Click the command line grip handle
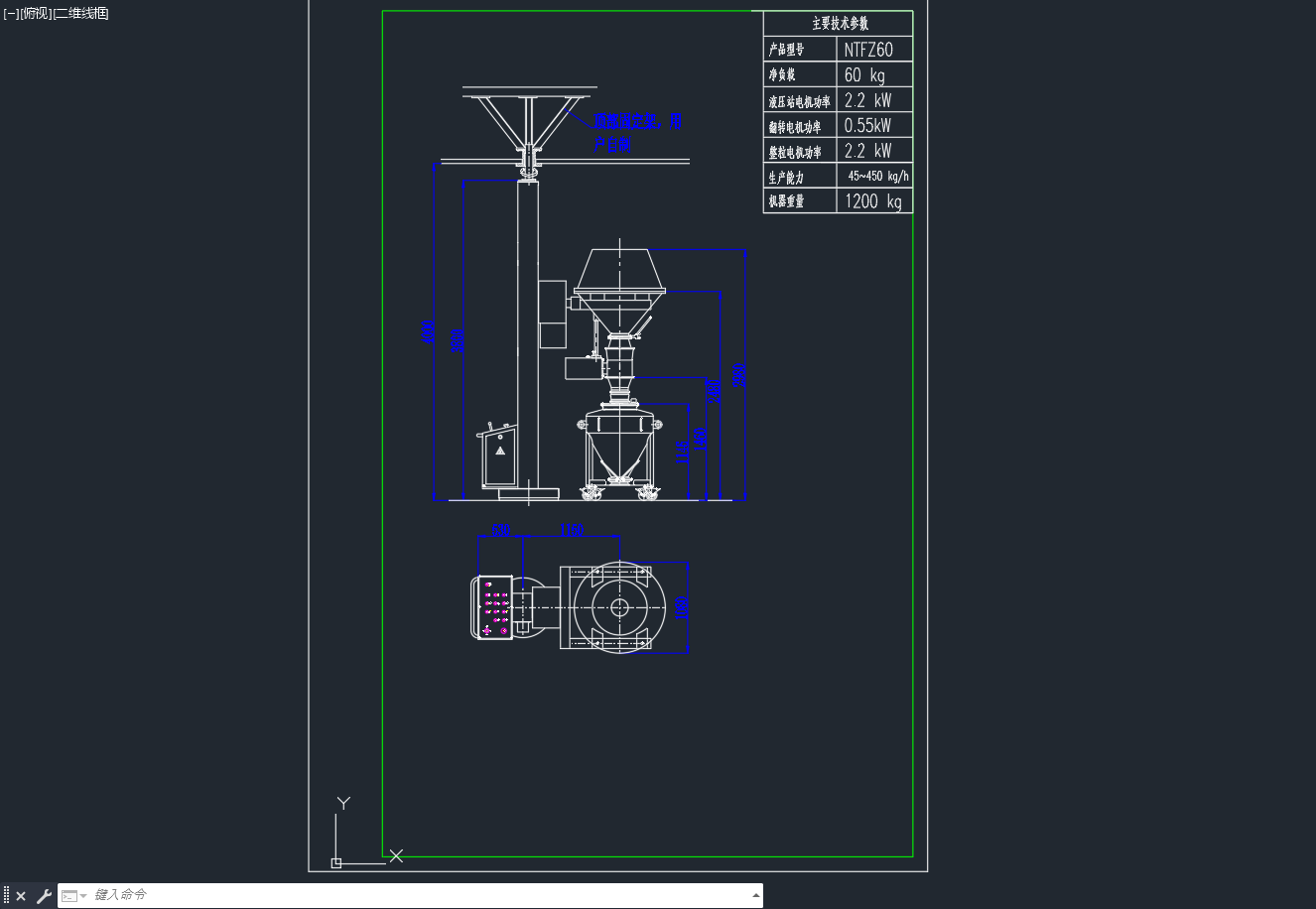The height and width of the screenshot is (909, 1316). point(6,896)
